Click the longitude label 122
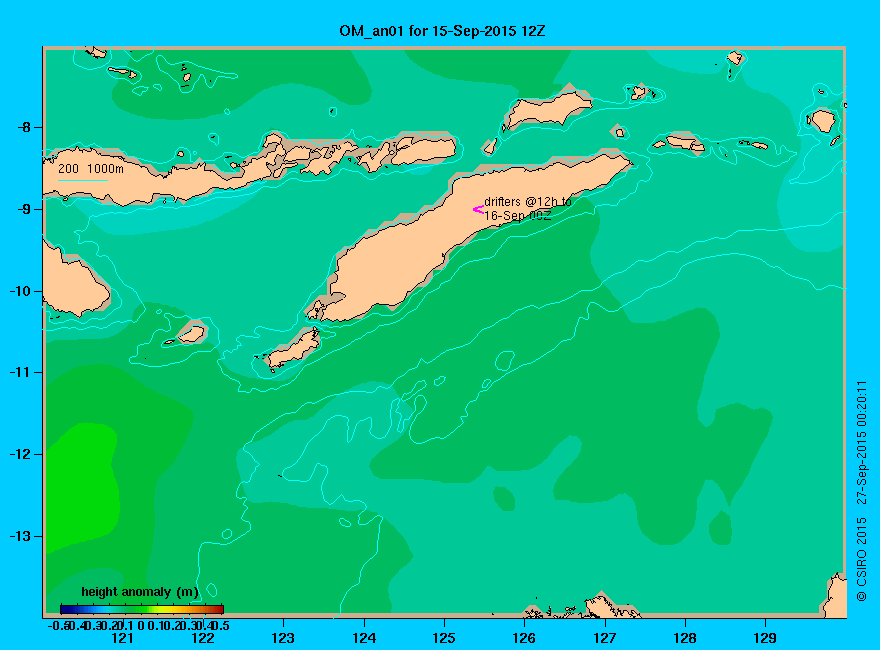Viewport: 880px width, 650px height. [203, 638]
